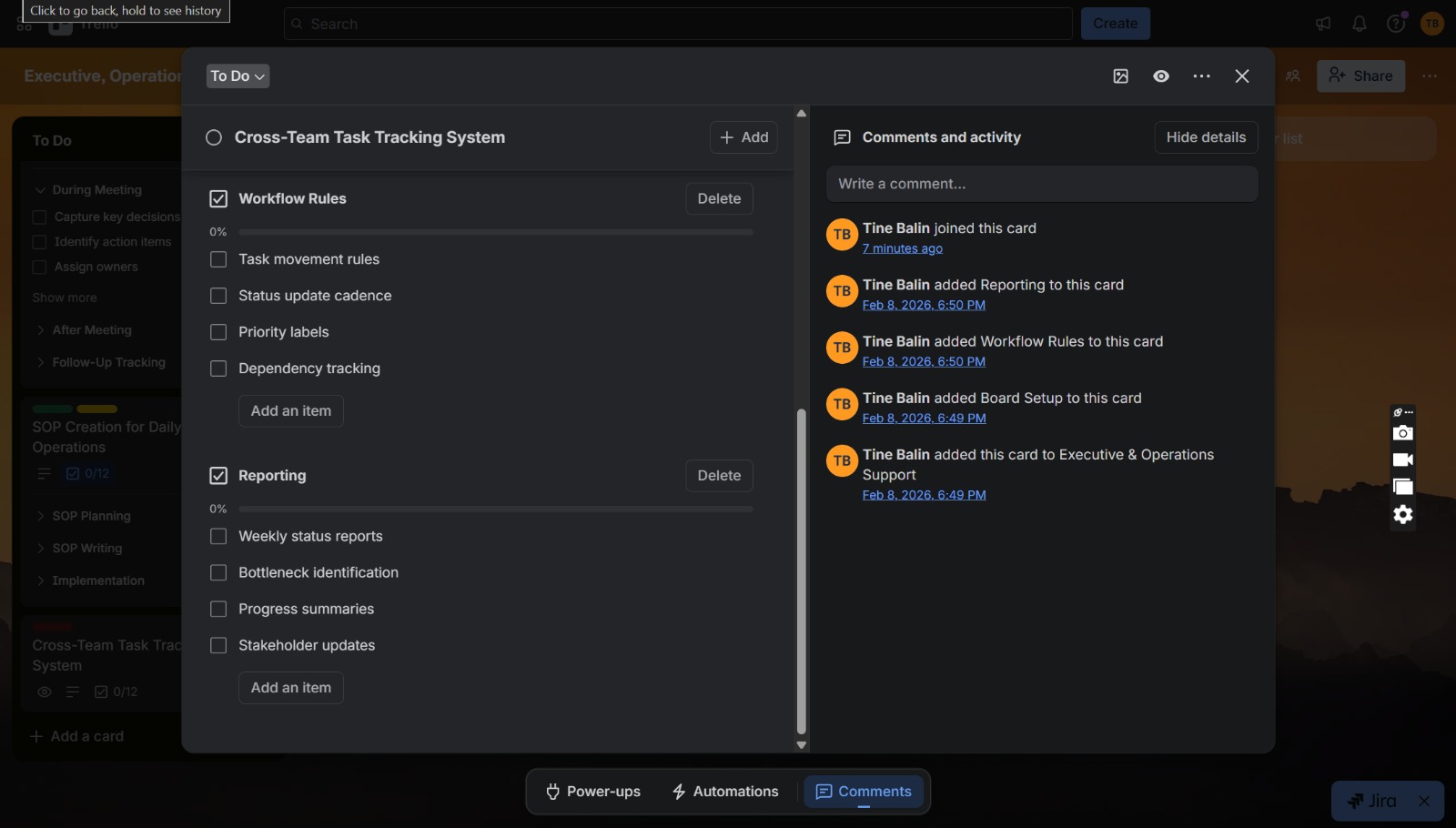The width and height of the screenshot is (1456, 828).
Task: Open the To Do list dropdown
Action: click(x=238, y=76)
